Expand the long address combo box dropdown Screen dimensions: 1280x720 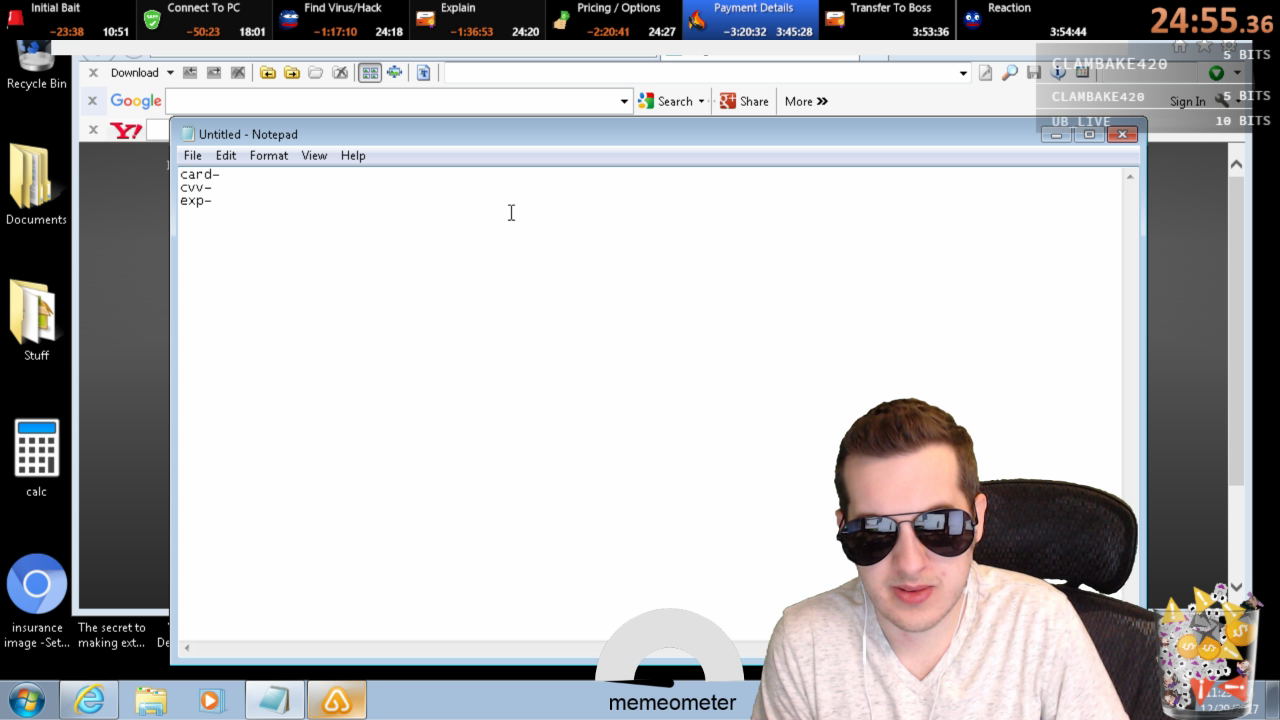pyautogui.click(x=963, y=73)
